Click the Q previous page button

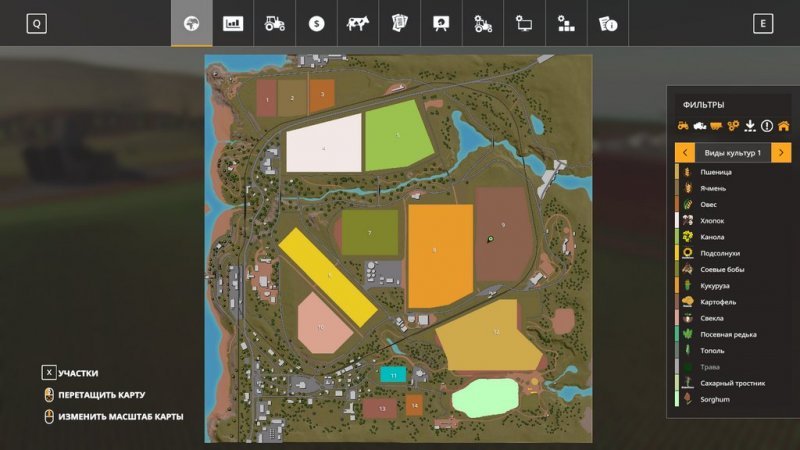click(x=37, y=23)
